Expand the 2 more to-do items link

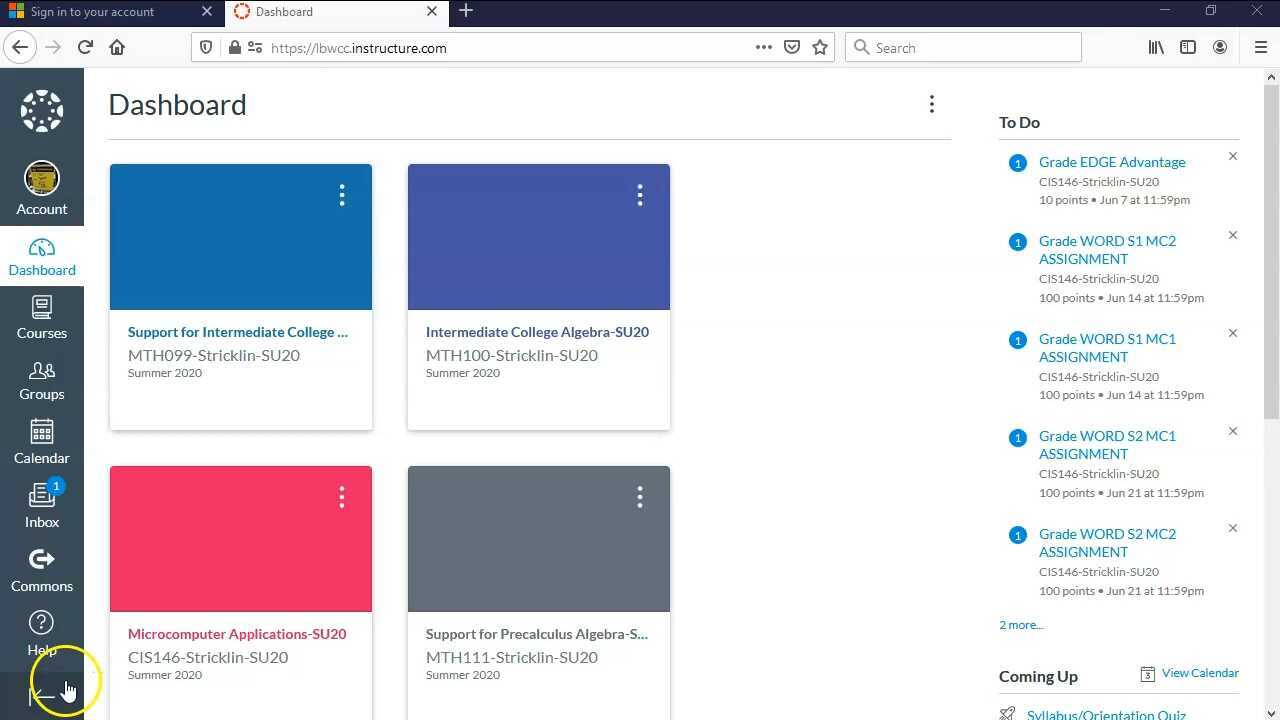point(1020,625)
